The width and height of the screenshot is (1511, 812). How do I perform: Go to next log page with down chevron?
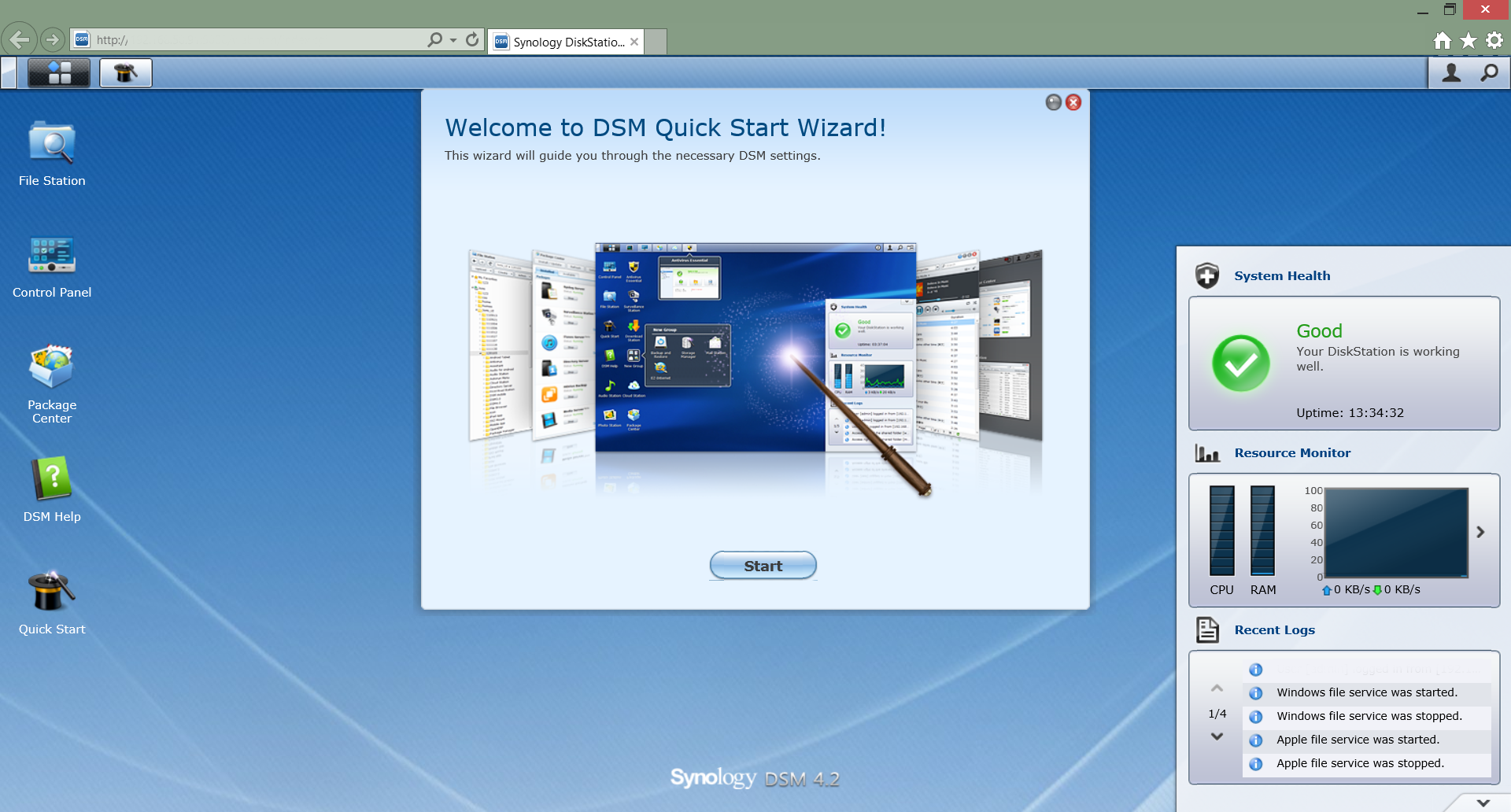click(1217, 736)
